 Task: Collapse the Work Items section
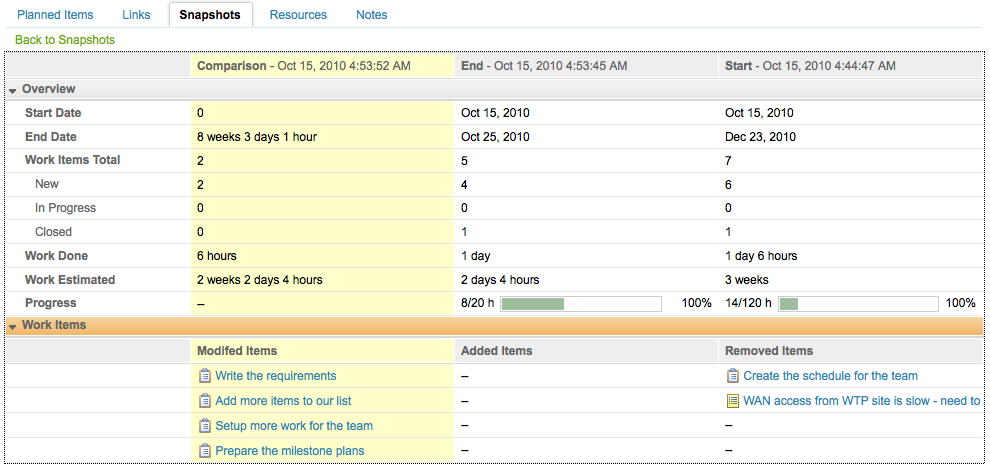(13, 326)
